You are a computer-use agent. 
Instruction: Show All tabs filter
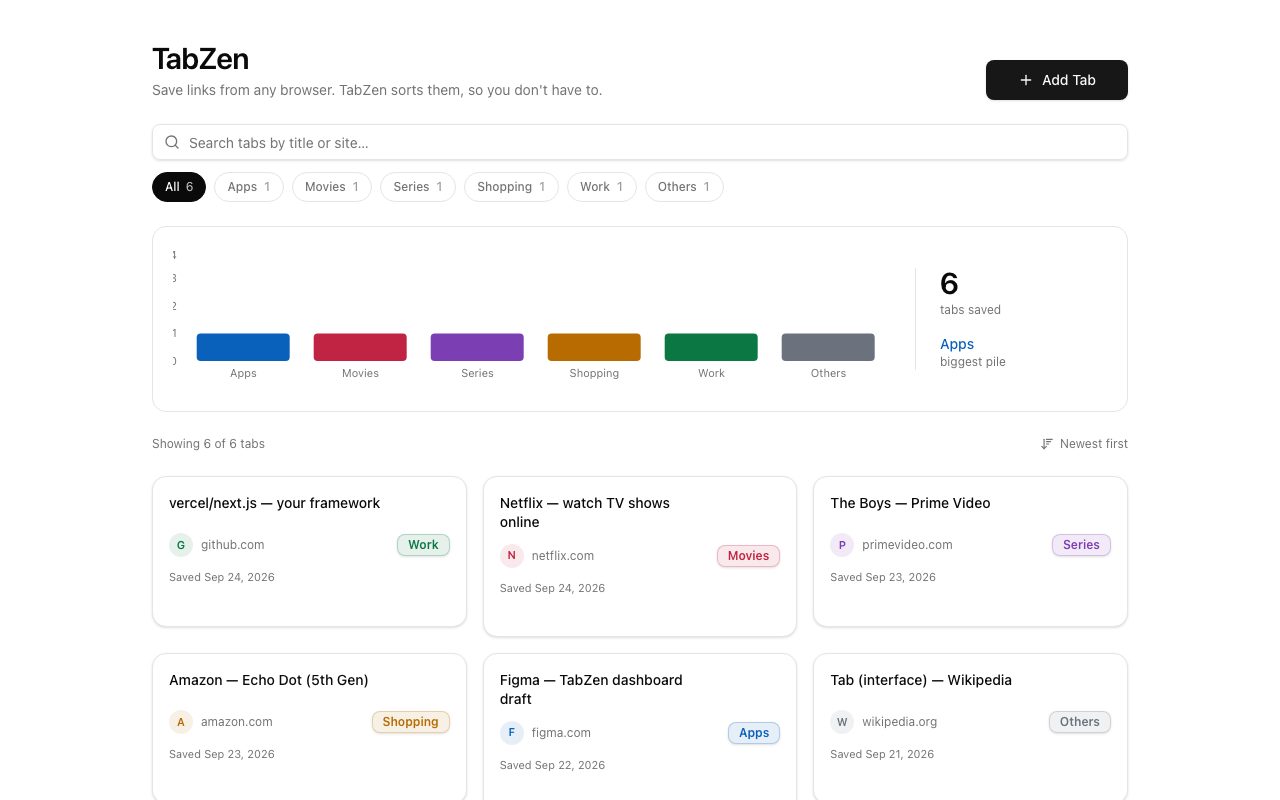179,187
